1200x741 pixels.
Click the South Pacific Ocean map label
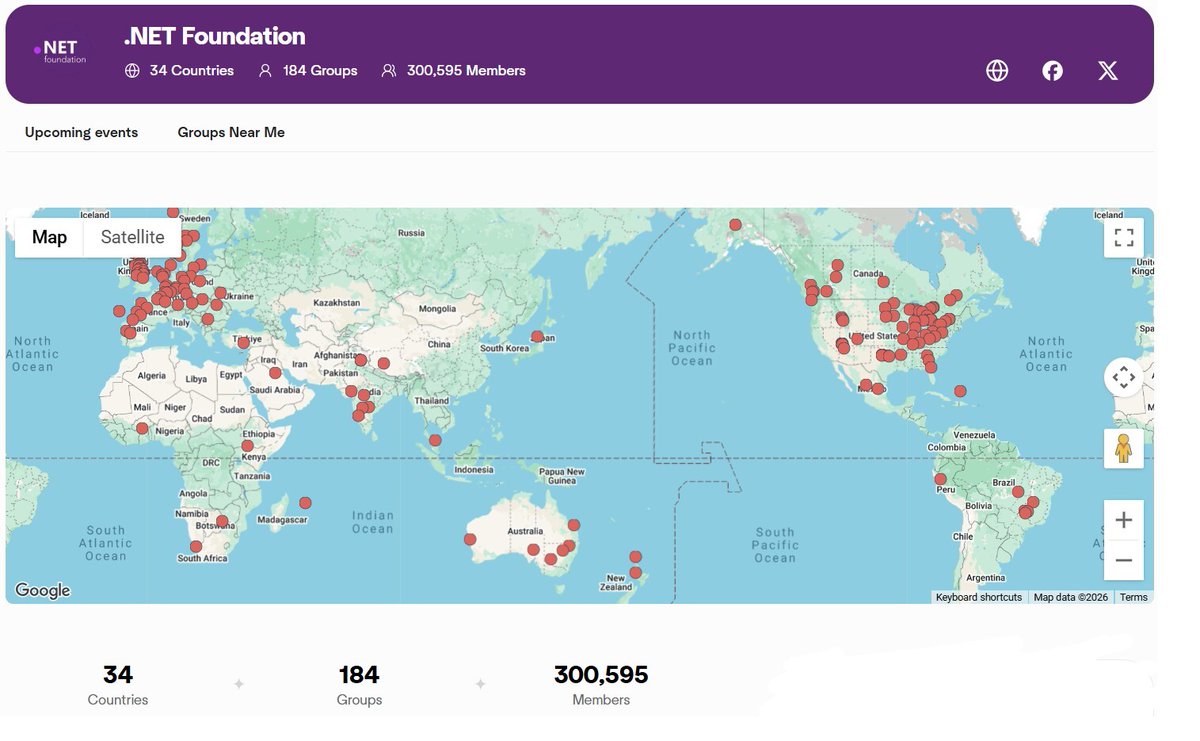775,545
